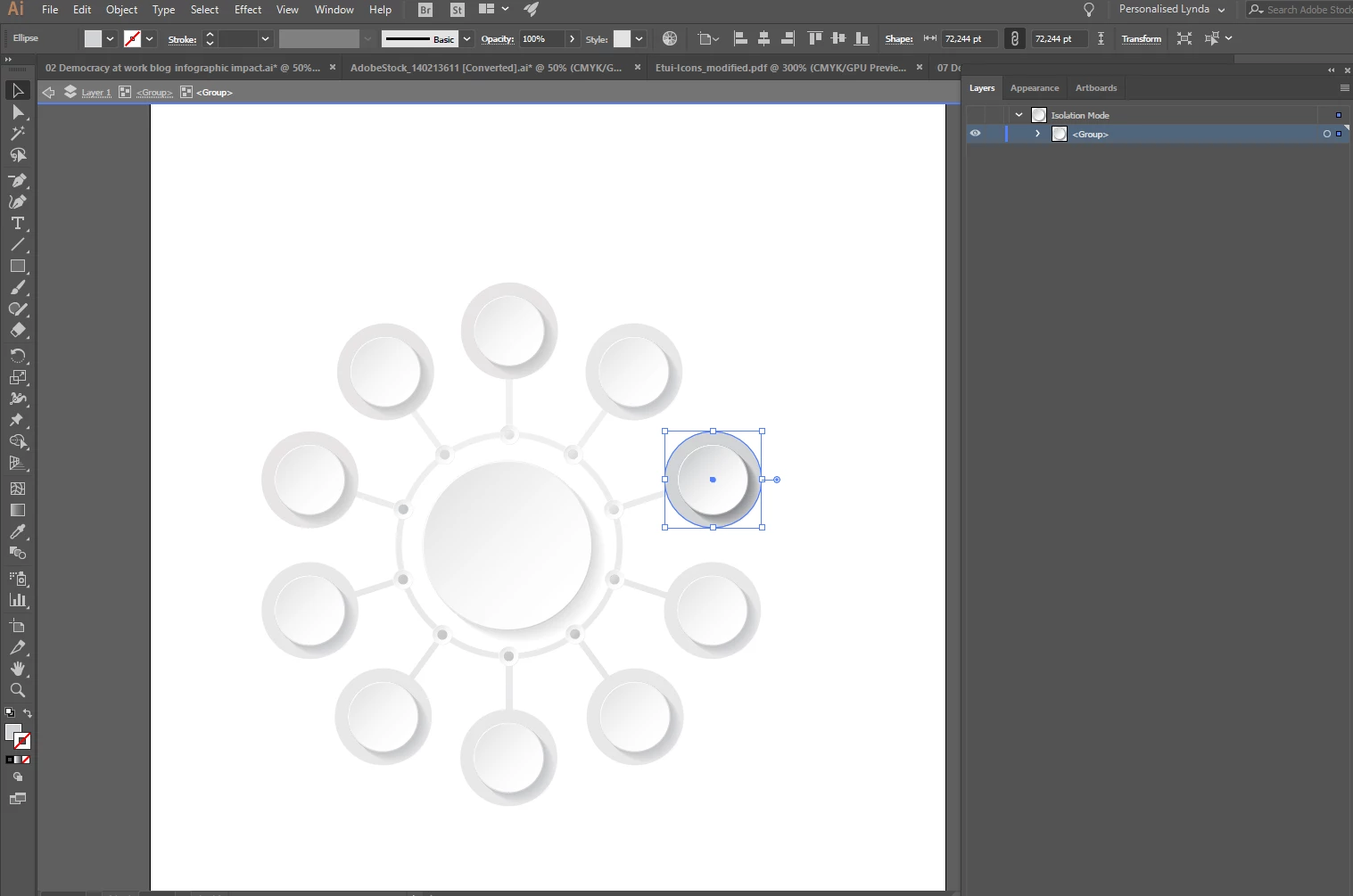Click the Transform link in control bar
This screenshot has width=1353, height=896.
coord(1141,39)
